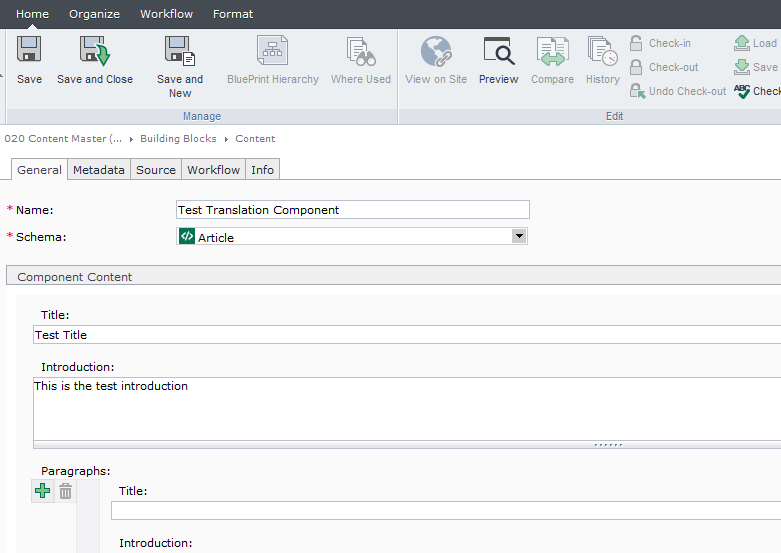Delete paragraph using trash icon
Image resolution: width=781 pixels, height=553 pixels.
pos(65,491)
